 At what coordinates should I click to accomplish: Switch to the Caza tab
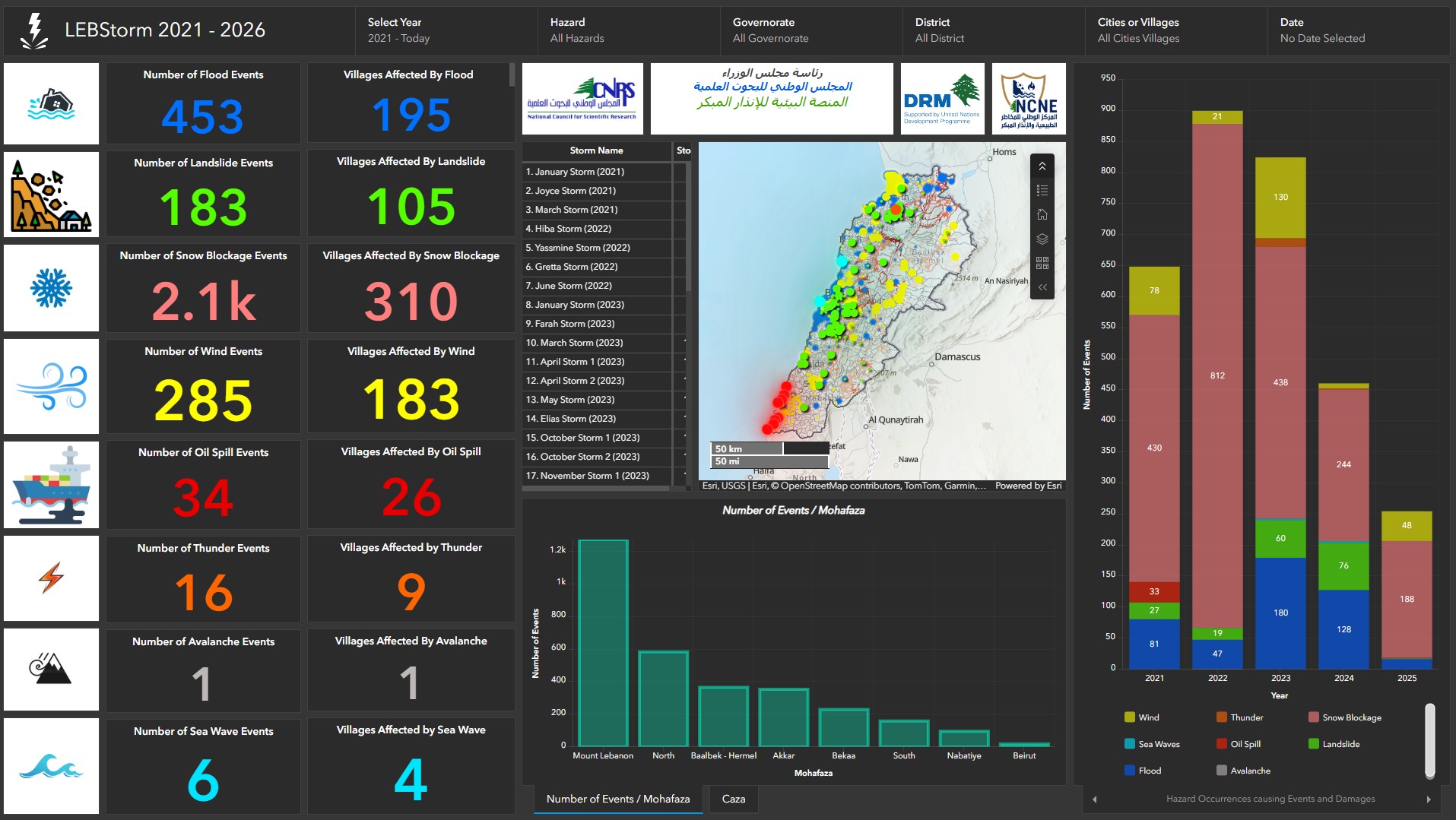pyautogui.click(x=733, y=799)
